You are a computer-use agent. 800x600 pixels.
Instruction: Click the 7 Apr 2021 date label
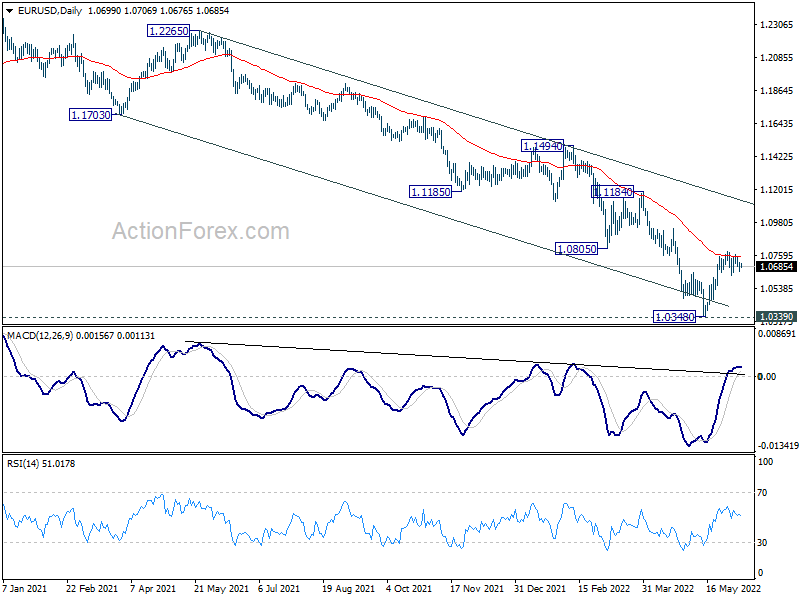153,589
